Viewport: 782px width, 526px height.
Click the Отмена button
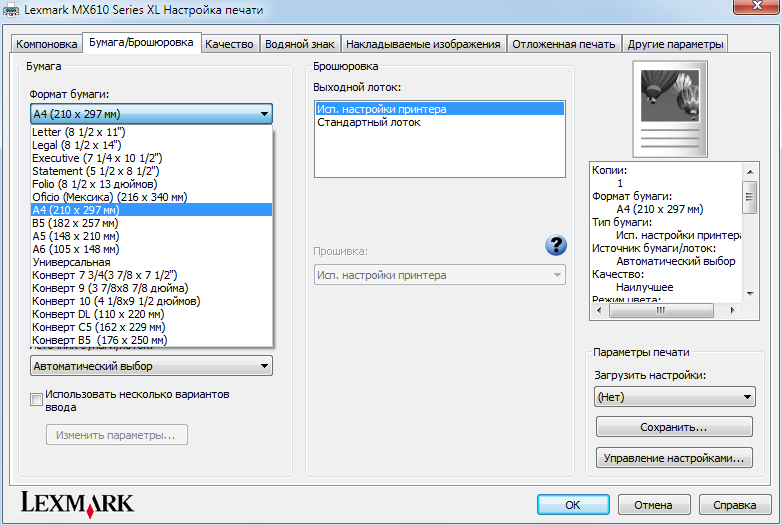click(654, 505)
